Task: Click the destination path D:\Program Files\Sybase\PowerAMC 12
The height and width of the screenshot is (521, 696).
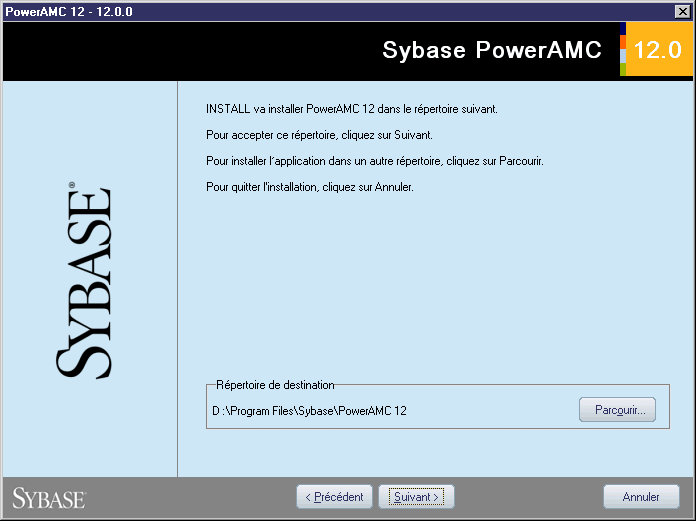Action: pos(309,411)
